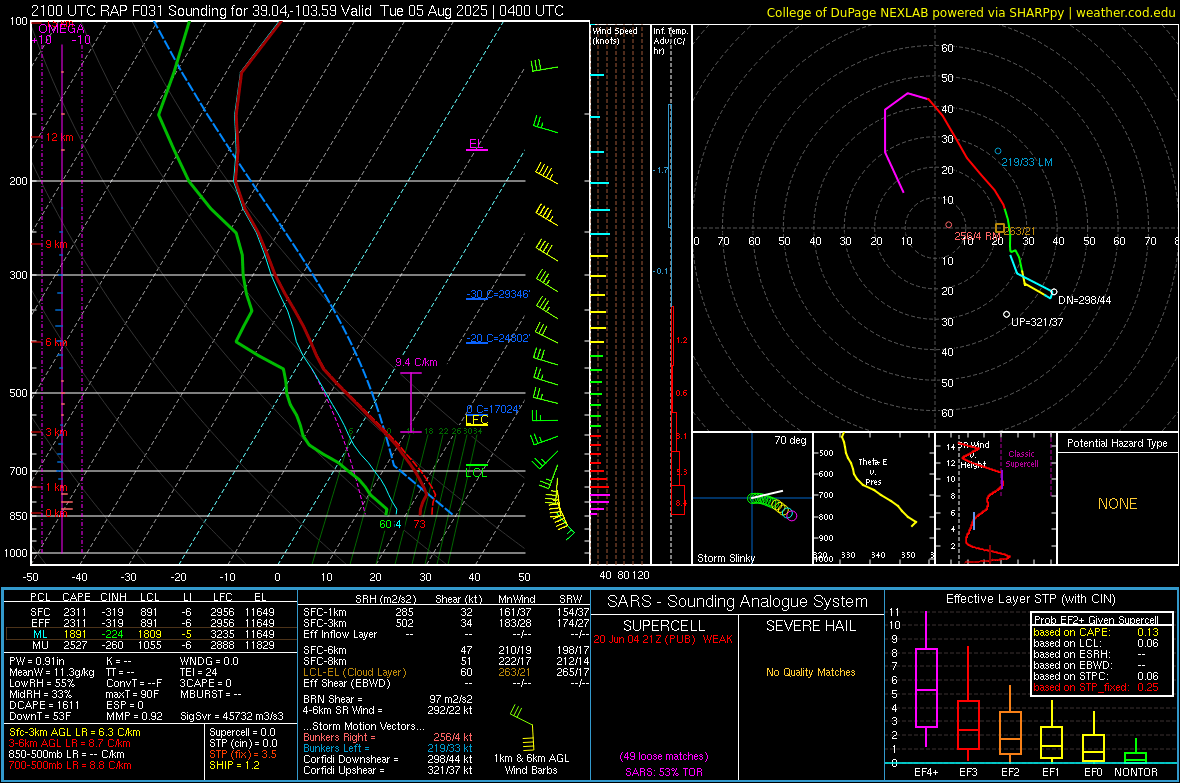Click the Storm Slinky circles plot
Viewport: 1180px width, 783px height.
[773, 507]
